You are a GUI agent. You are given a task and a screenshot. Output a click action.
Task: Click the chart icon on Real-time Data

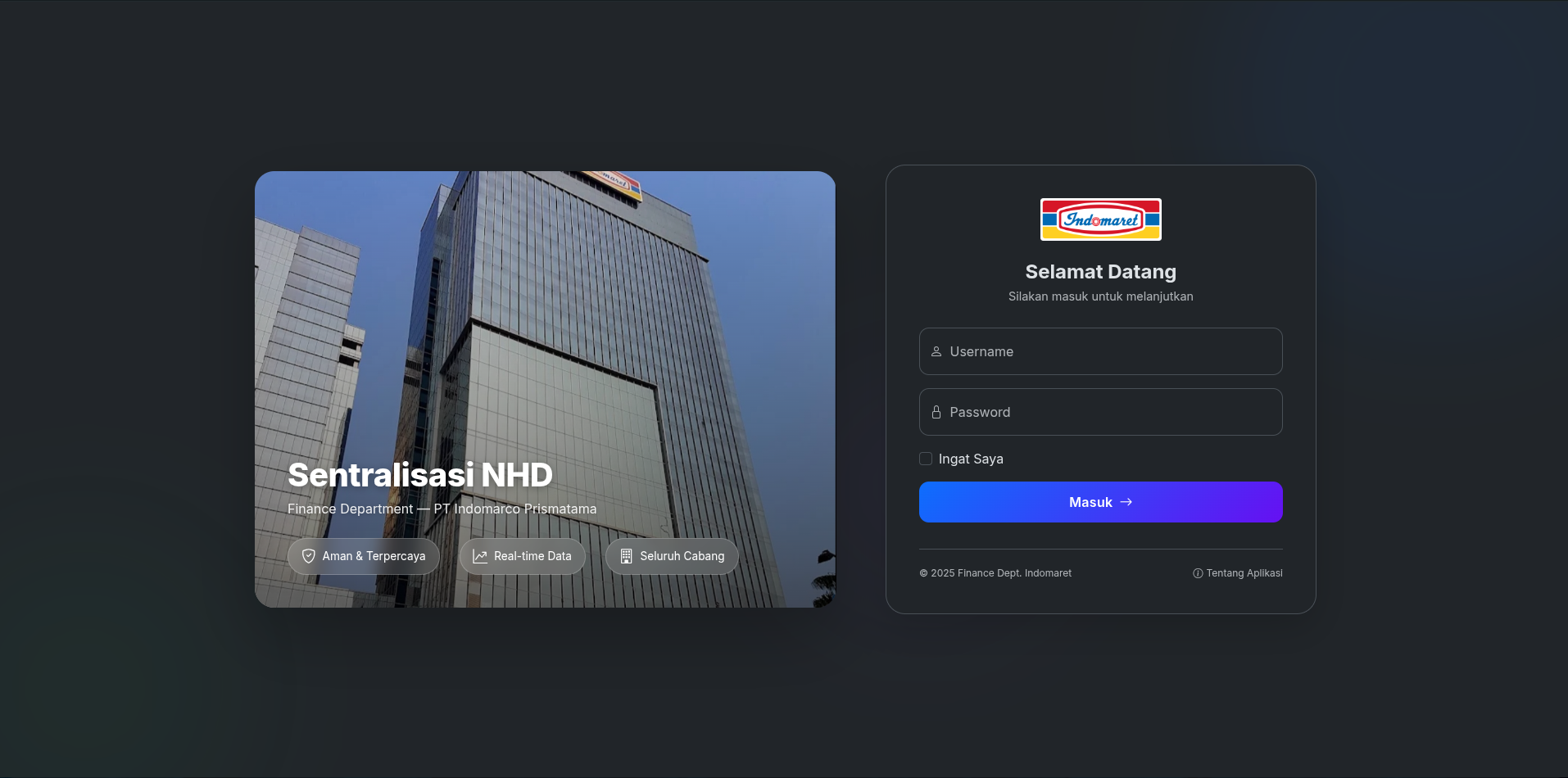(480, 556)
